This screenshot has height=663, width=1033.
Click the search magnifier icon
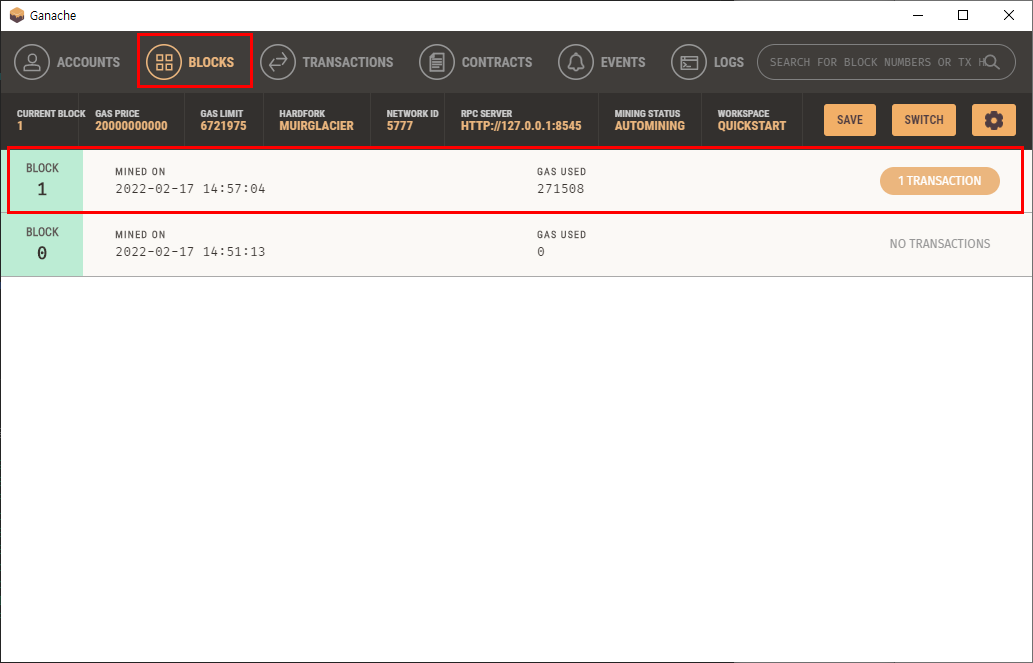pyautogui.click(x=991, y=62)
